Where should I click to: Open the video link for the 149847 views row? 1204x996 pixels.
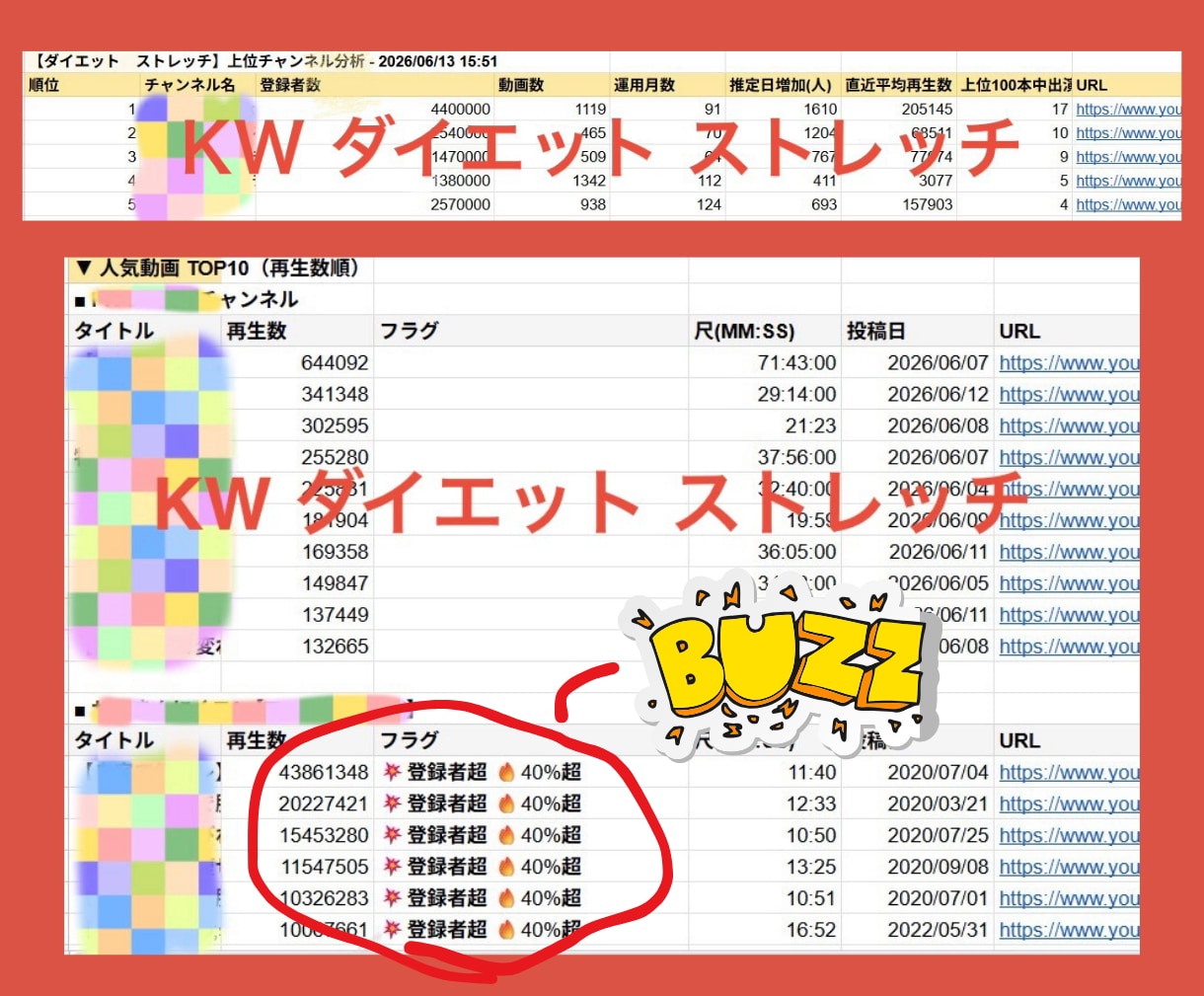click(x=1069, y=583)
